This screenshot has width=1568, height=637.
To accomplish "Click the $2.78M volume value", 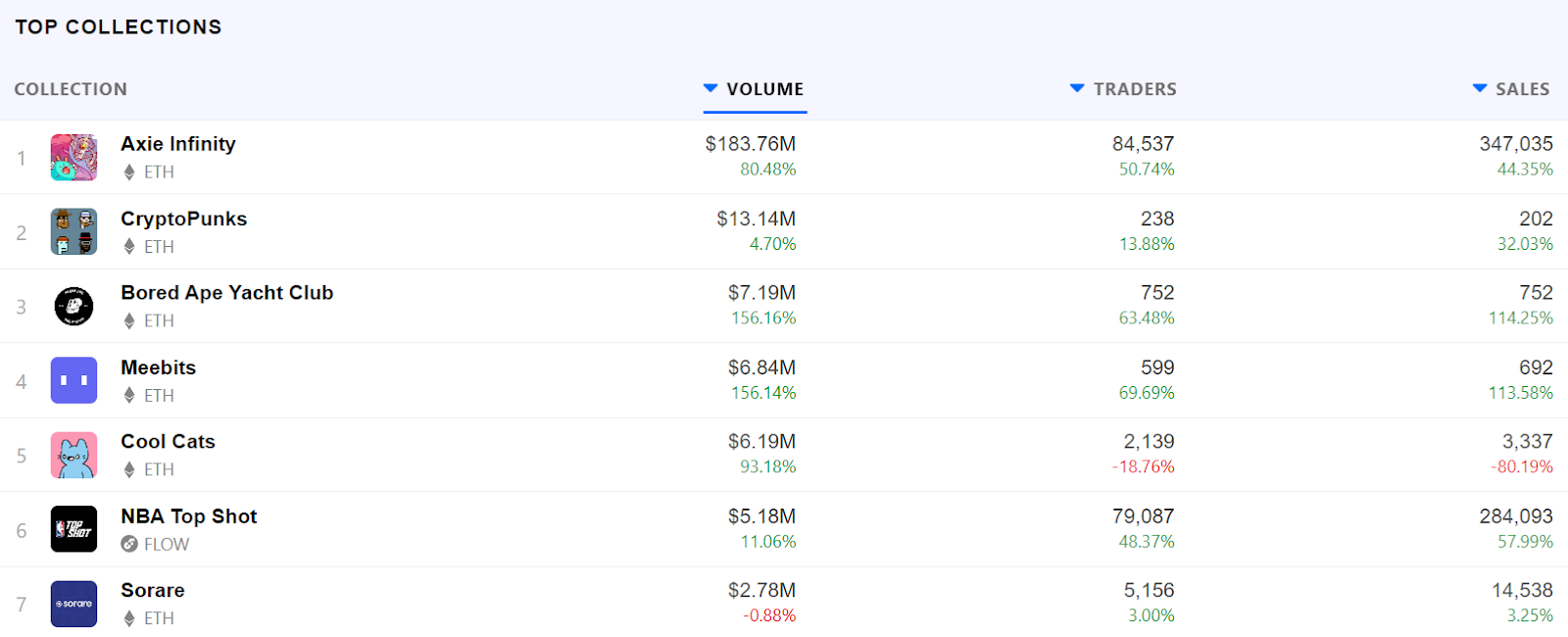I will click(762, 591).
